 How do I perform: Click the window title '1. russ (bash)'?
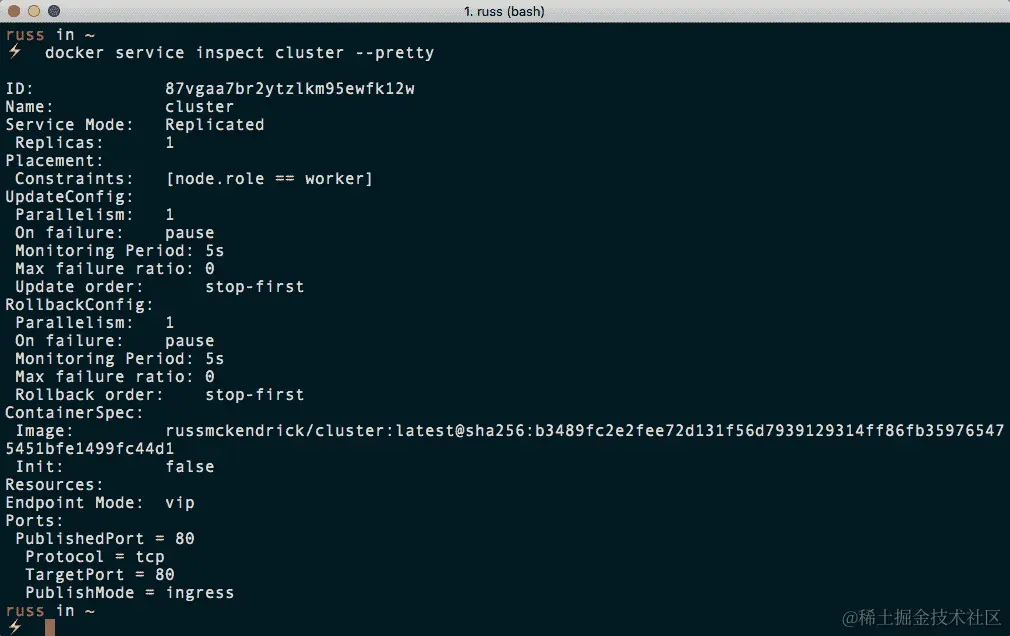(504, 12)
